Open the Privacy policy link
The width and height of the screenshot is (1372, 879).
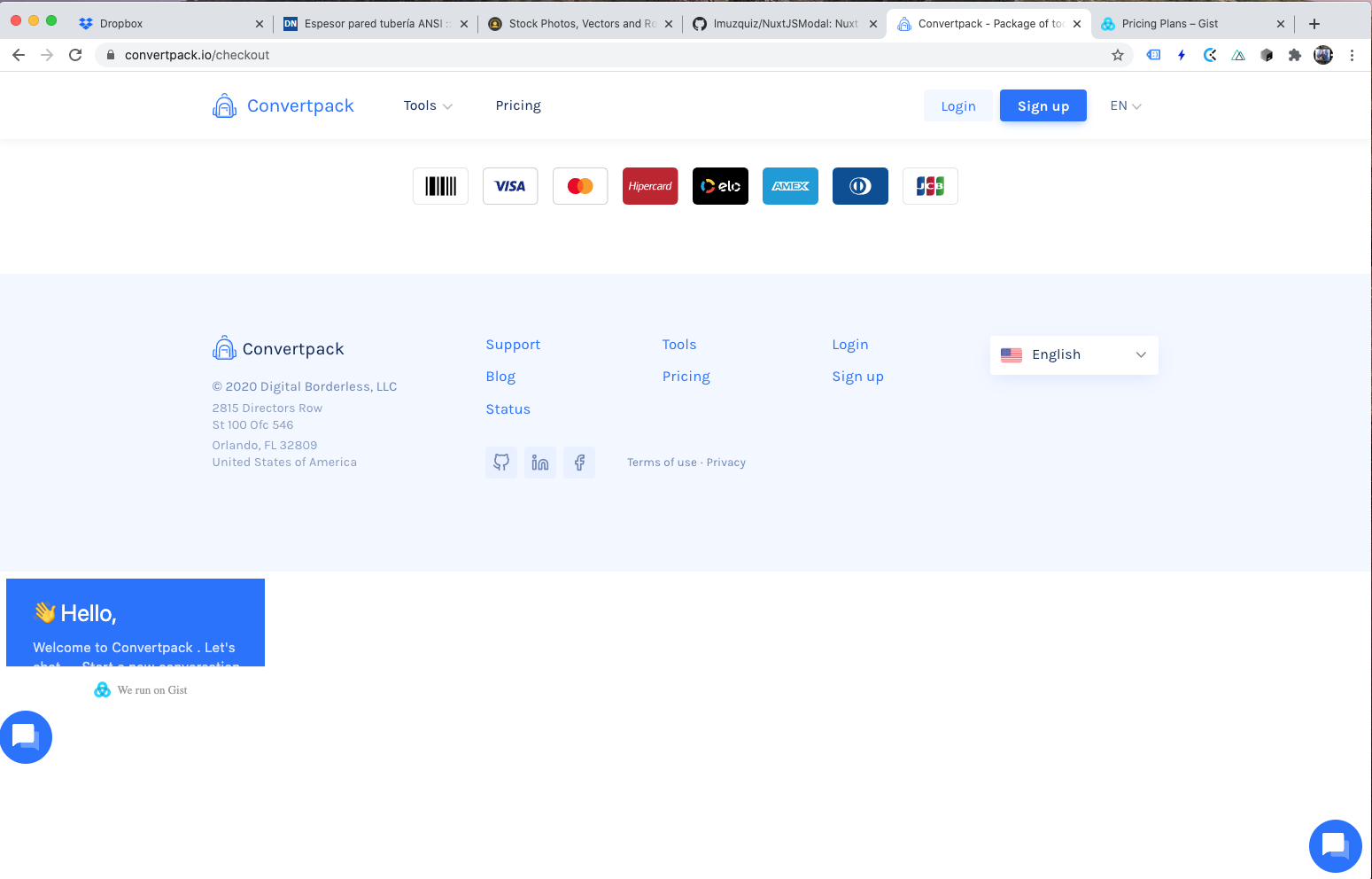[x=725, y=462]
